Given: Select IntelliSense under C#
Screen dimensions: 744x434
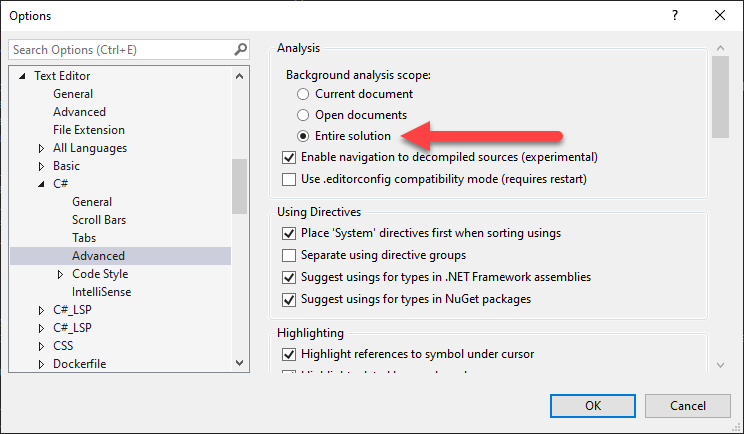Looking at the screenshot, I should [x=101, y=292].
